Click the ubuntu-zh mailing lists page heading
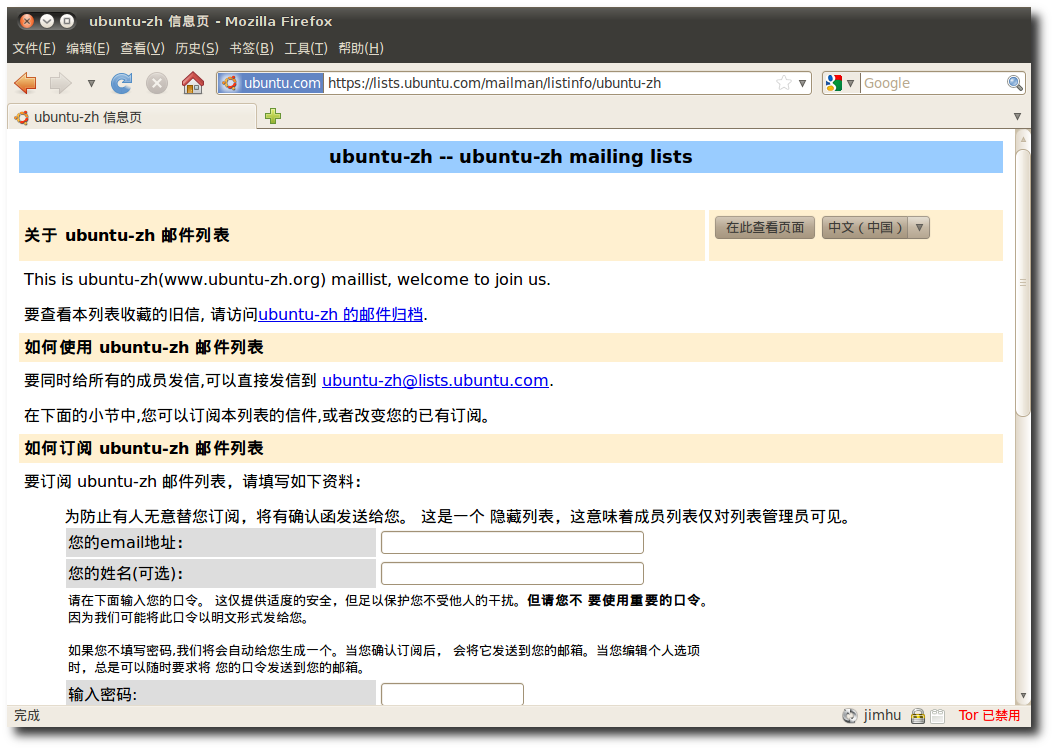 (x=511, y=157)
